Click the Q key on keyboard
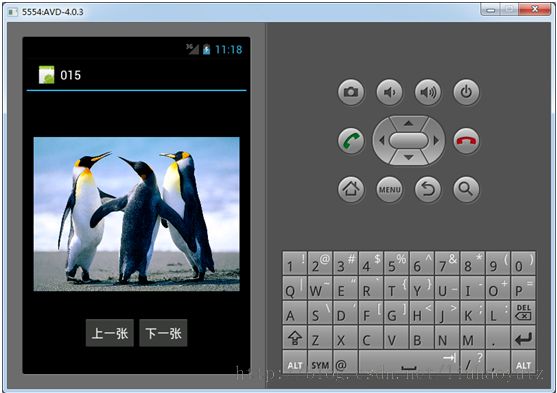Viewport: 557px width, 393px height. pyautogui.click(x=295, y=288)
